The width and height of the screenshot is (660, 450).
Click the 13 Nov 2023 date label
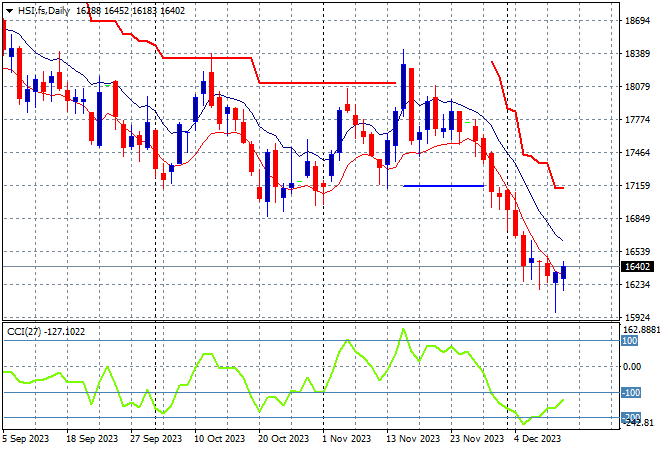pyautogui.click(x=414, y=438)
